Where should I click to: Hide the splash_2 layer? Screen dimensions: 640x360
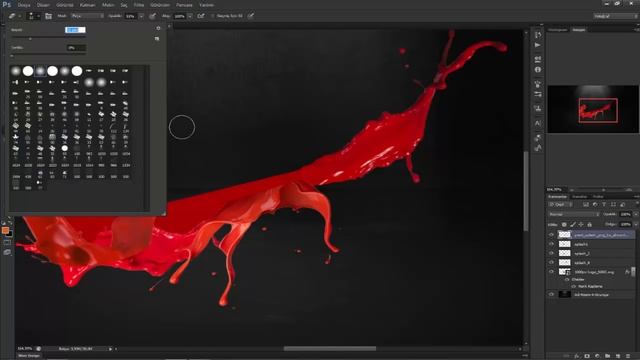click(x=551, y=253)
